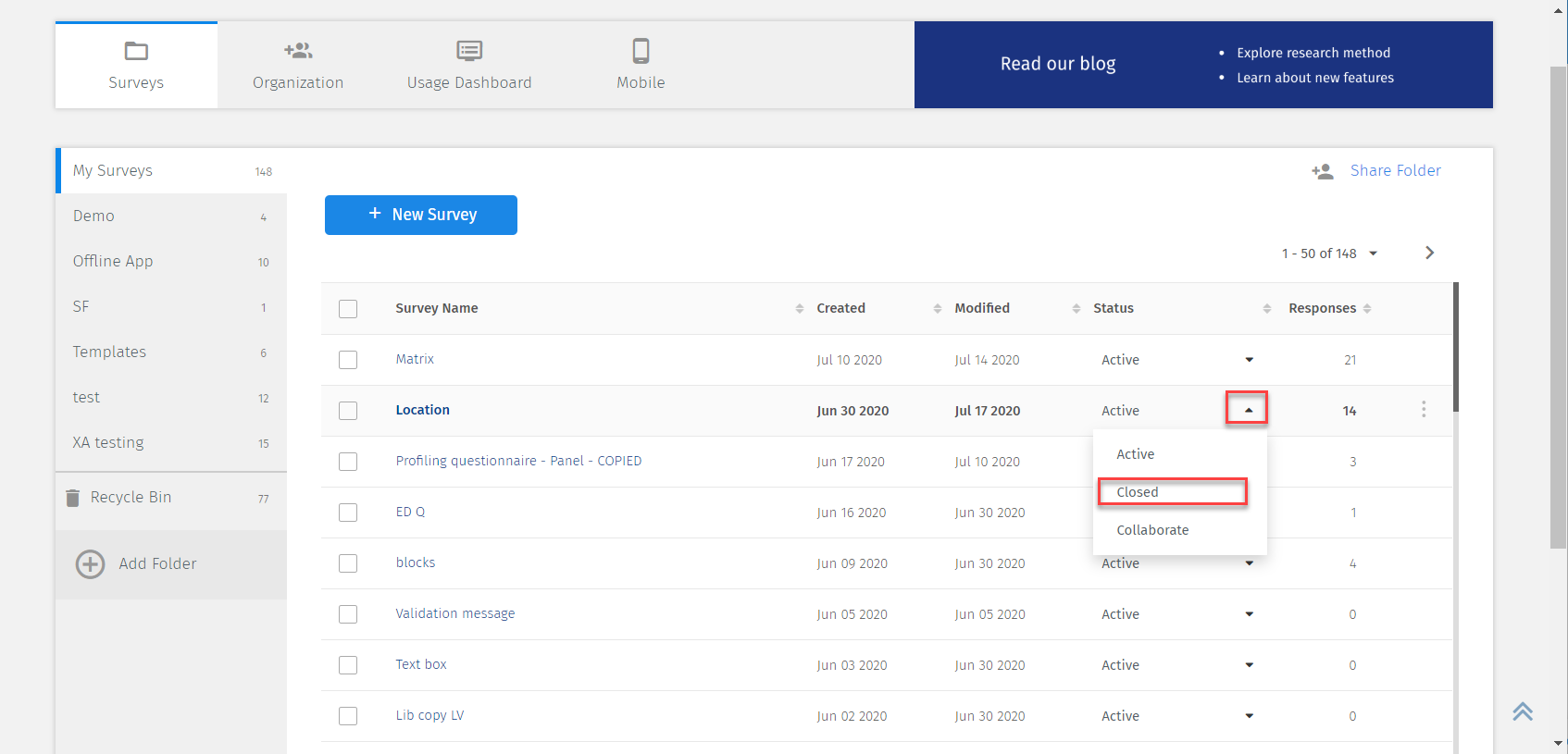Open status dropdown for Validation message
This screenshot has width=1568, height=754.
[1249, 614]
